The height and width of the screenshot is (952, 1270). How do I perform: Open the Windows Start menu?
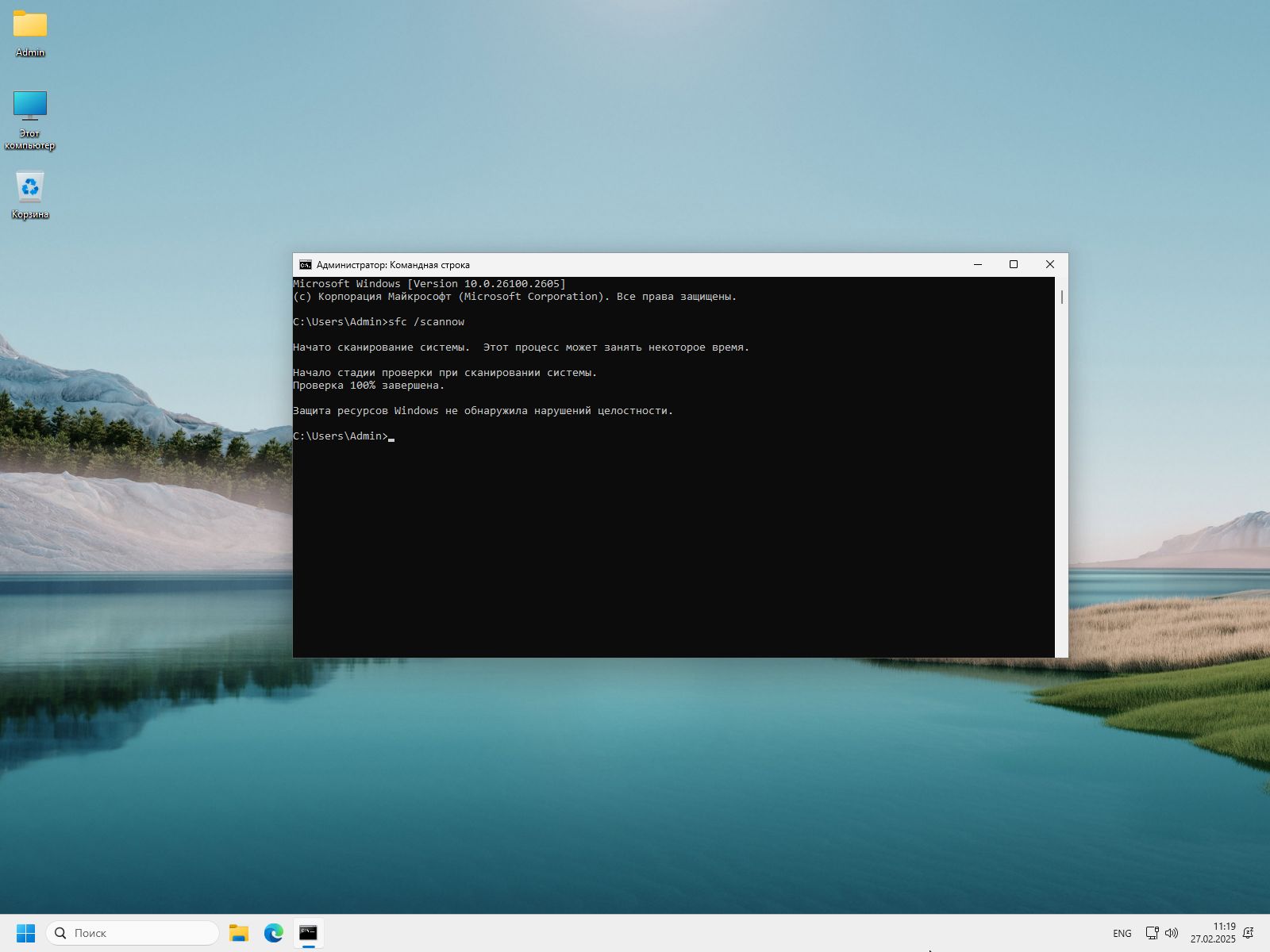(25, 933)
